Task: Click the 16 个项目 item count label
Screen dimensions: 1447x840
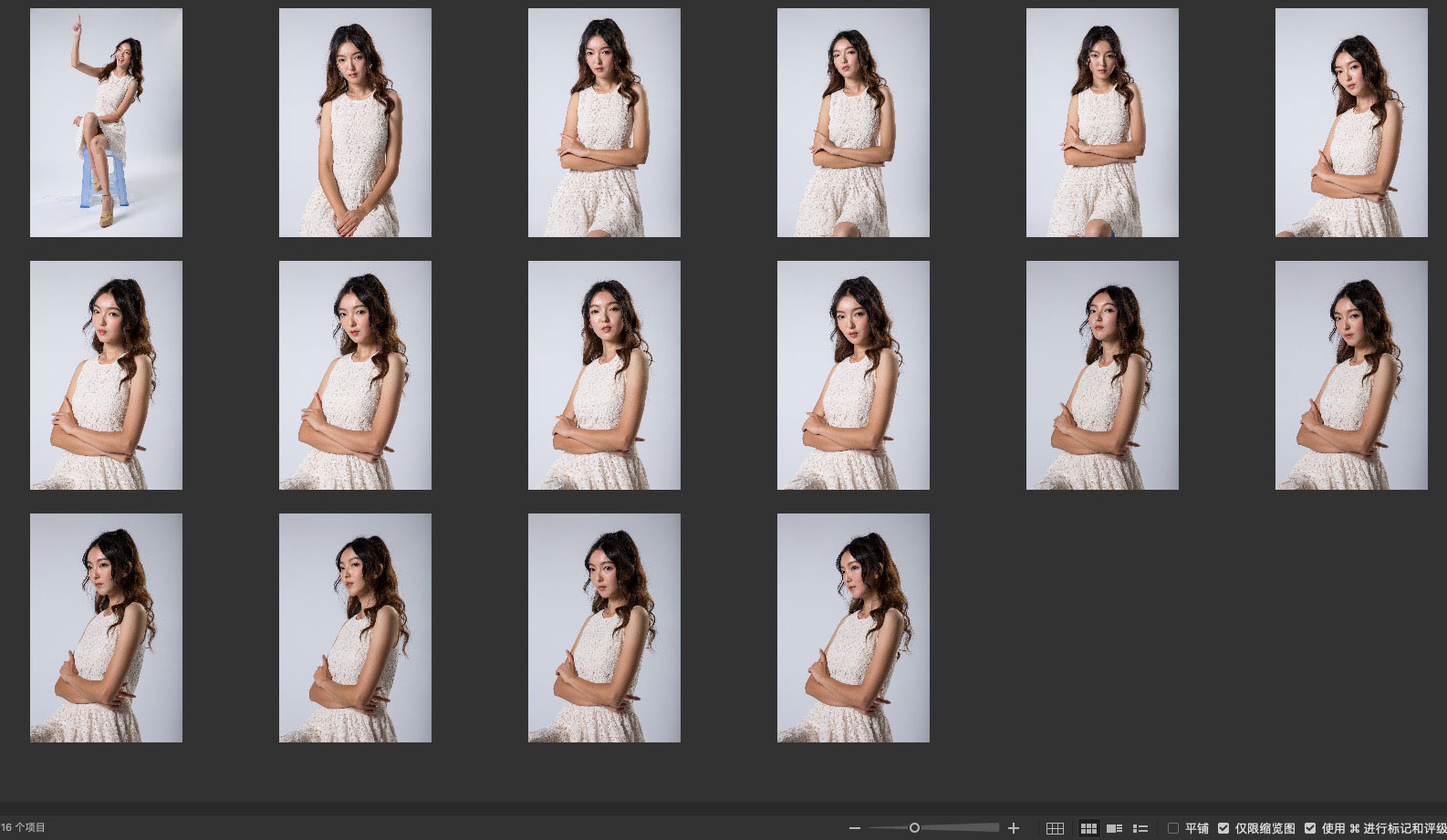Action: pyautogui.click(x=24, y=827)
